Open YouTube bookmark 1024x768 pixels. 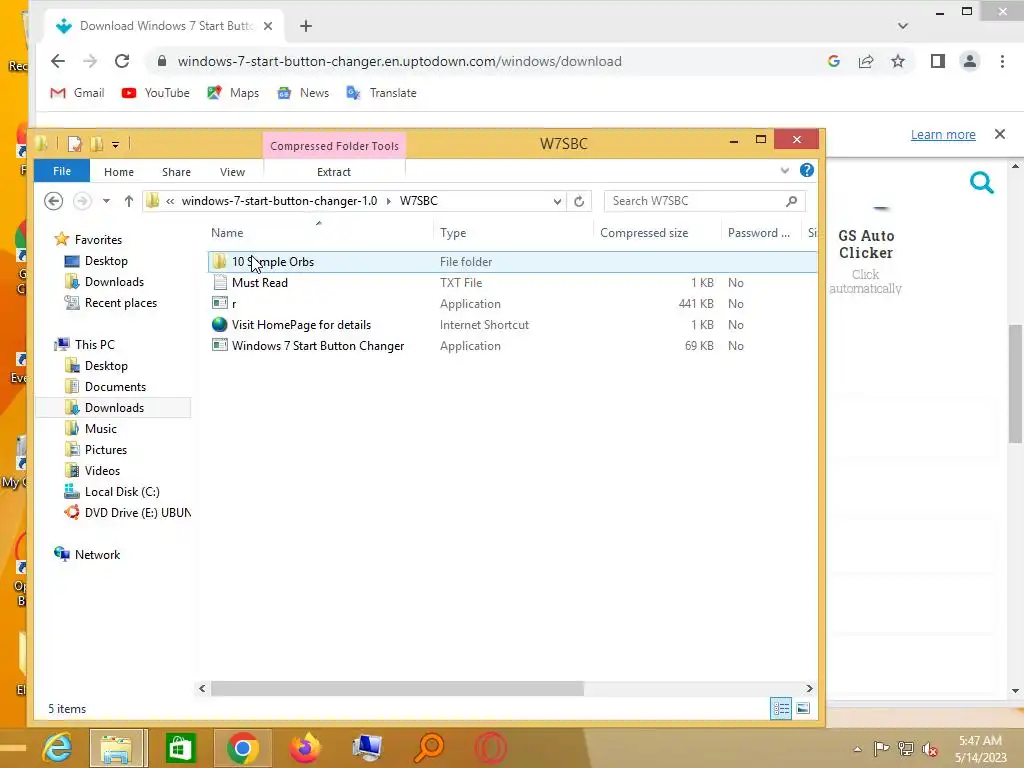click(x=155, y=93)
